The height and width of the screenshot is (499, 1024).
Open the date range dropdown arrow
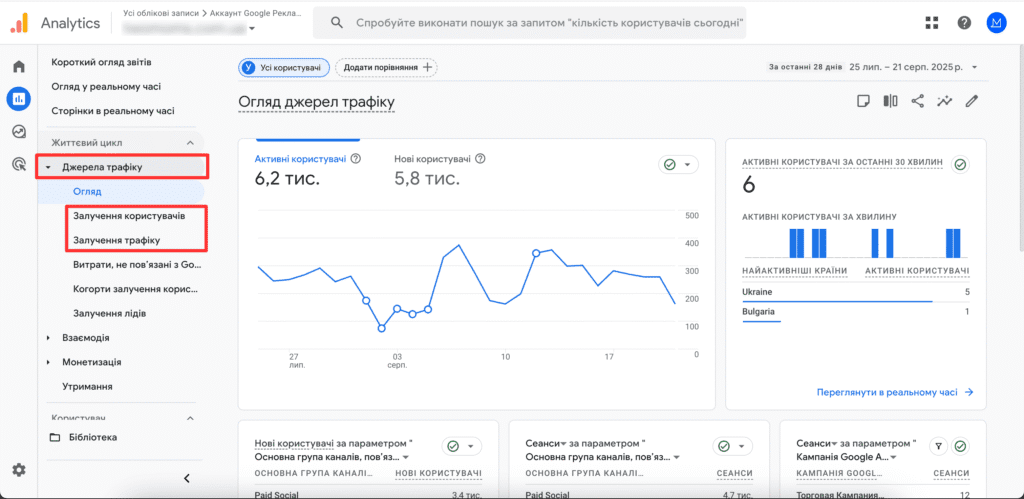pos(974,67)
